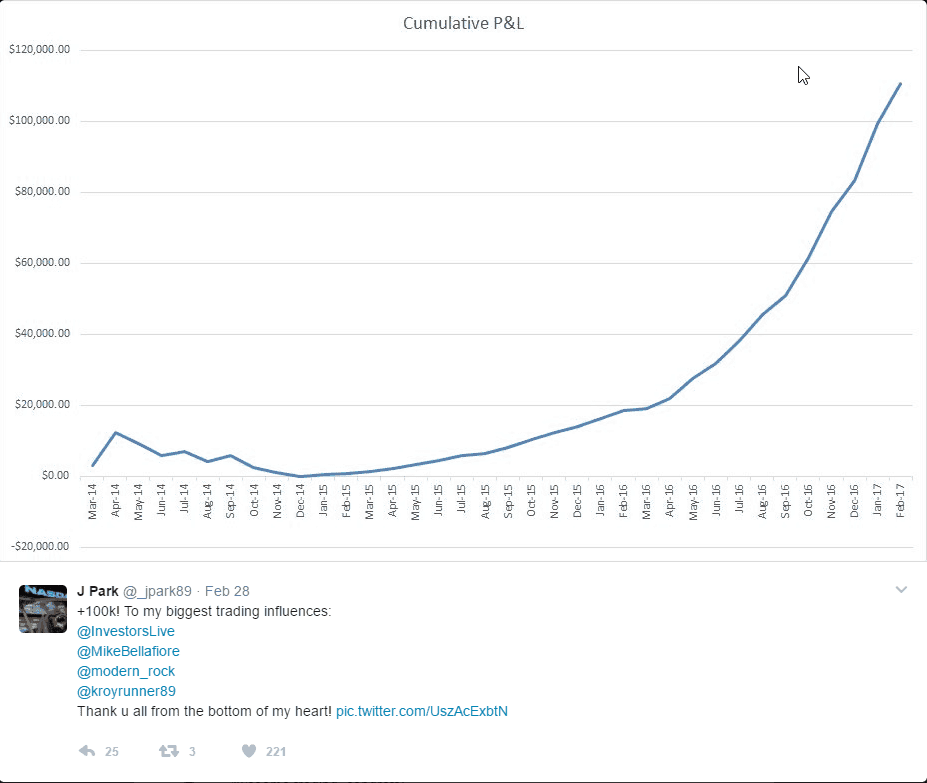This screenshot has height=783, width=927.
Task: Click the @_jpark89 handle
Action: 157,591
